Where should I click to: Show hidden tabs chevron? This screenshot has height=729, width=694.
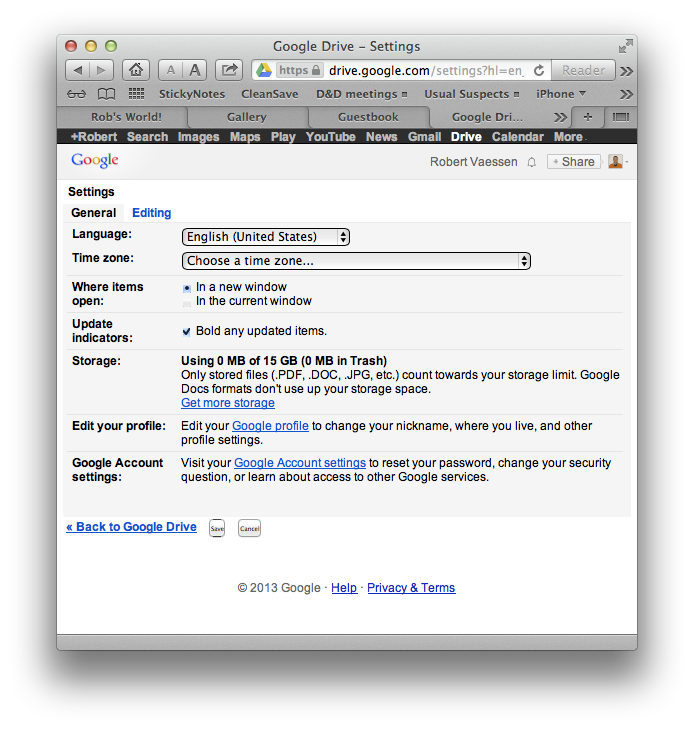tap(561, 117)
